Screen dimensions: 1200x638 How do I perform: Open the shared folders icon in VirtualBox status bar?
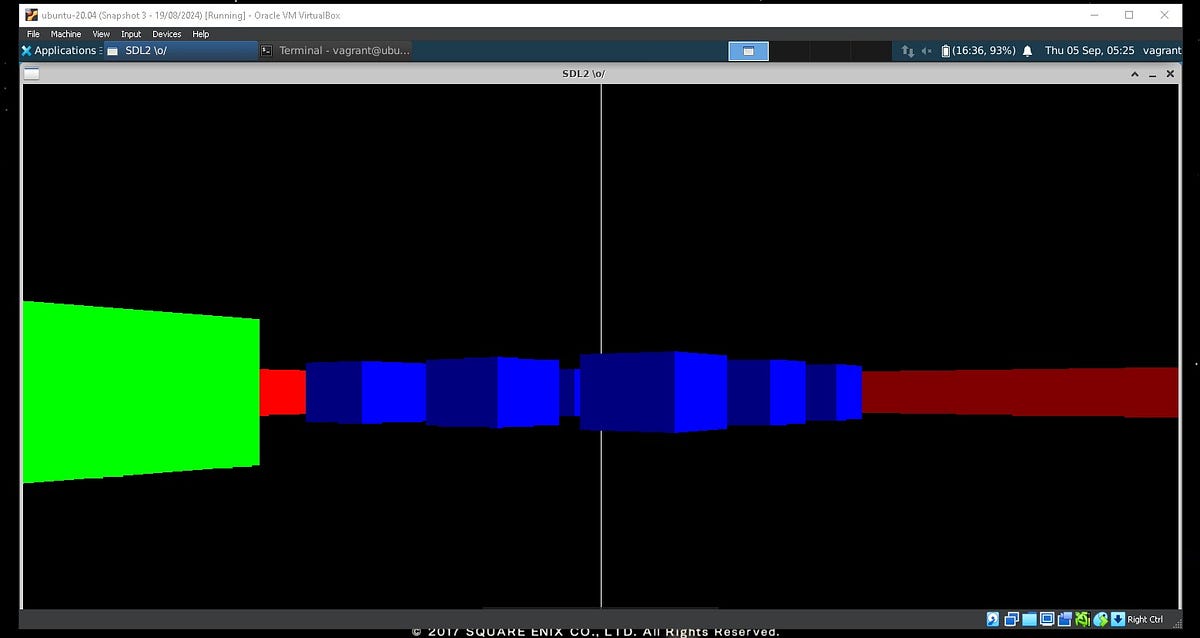(x=1063, y=618)
